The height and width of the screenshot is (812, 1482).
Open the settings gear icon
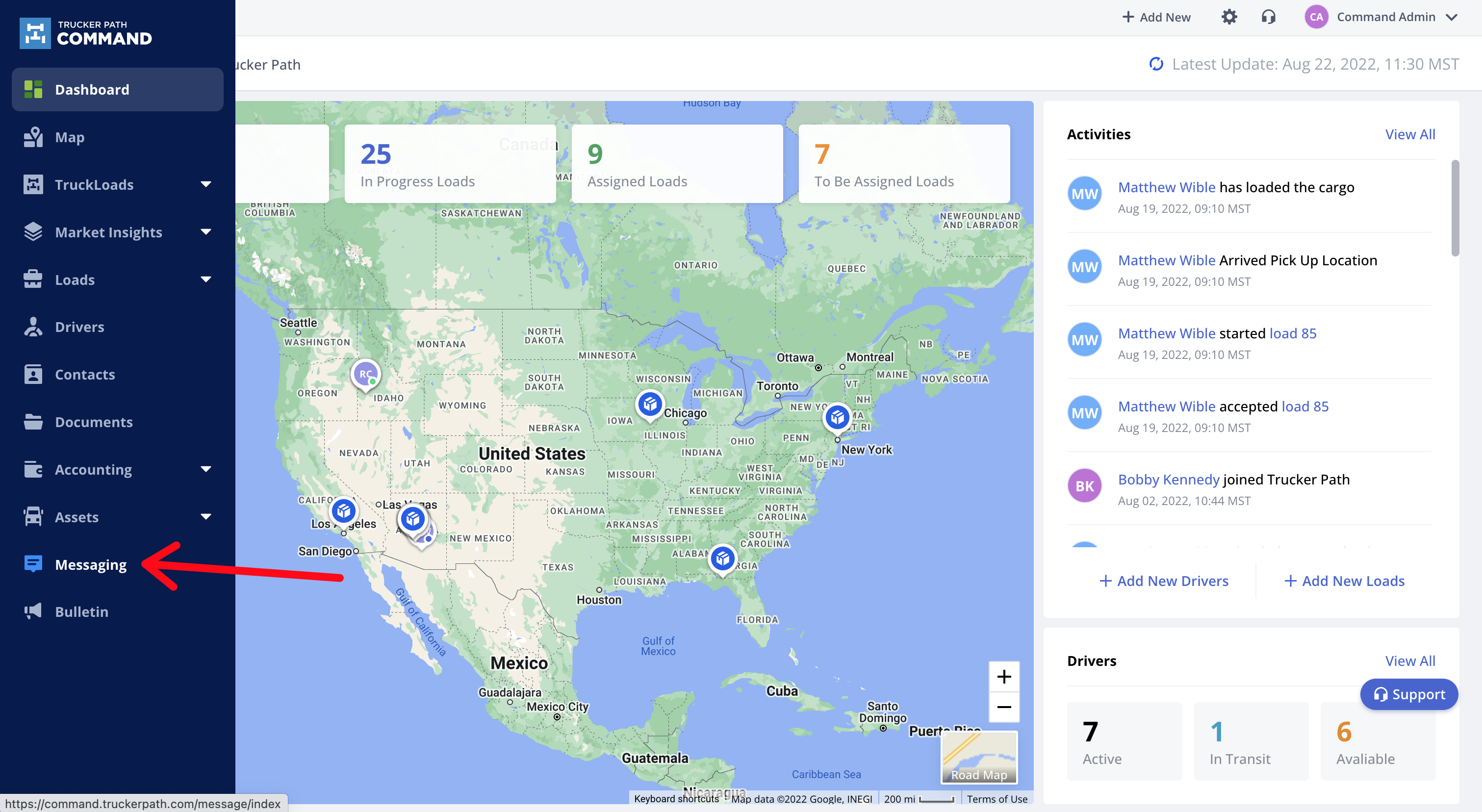pos(1229,17)
